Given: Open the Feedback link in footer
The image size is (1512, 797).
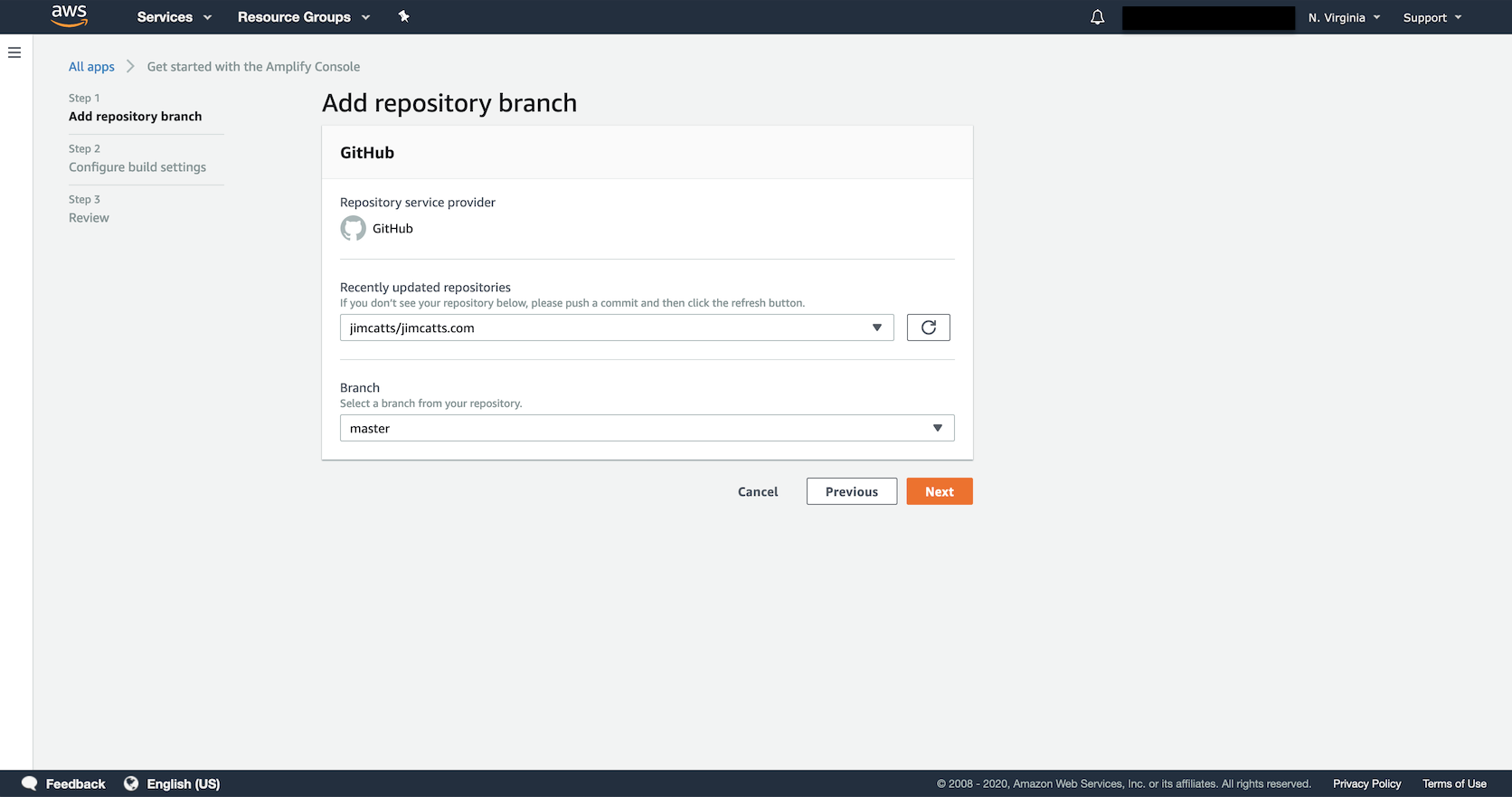Looking at the screenshot, I should tap(76, 783).
